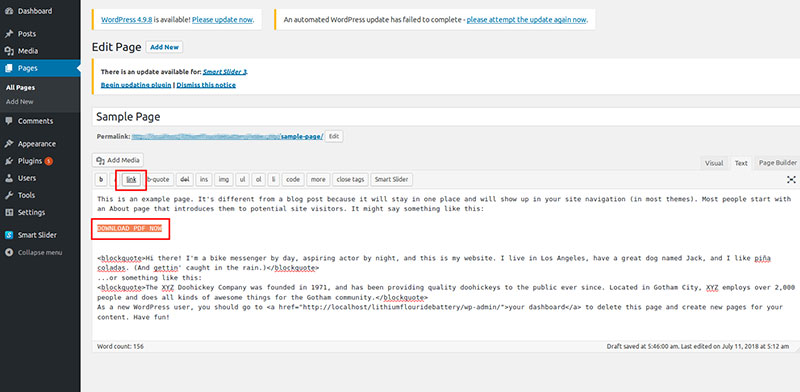Click the Word count: 156 status text

pyautogui.click(x=120, y=346)
